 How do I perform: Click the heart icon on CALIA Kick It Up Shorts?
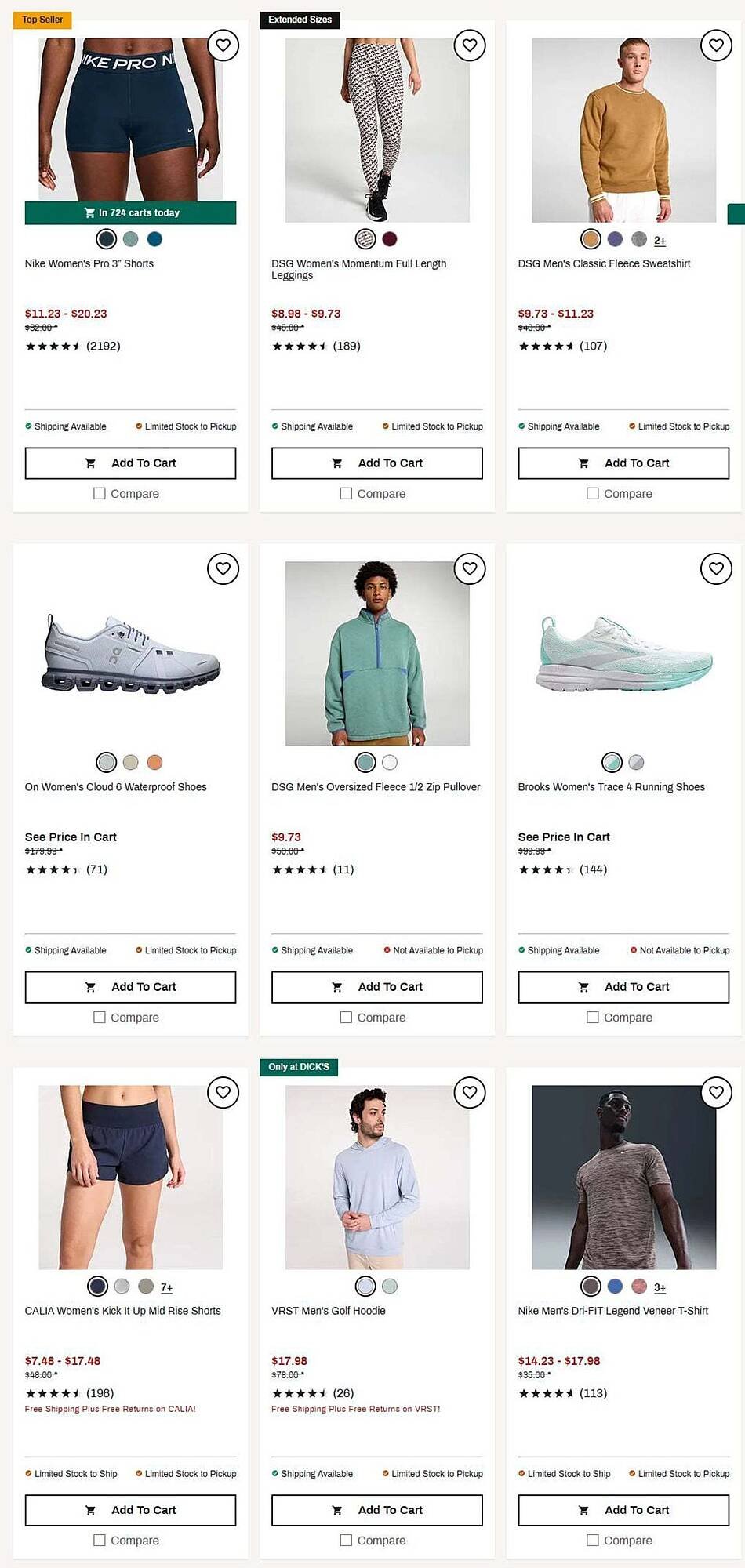(223, 1092)
